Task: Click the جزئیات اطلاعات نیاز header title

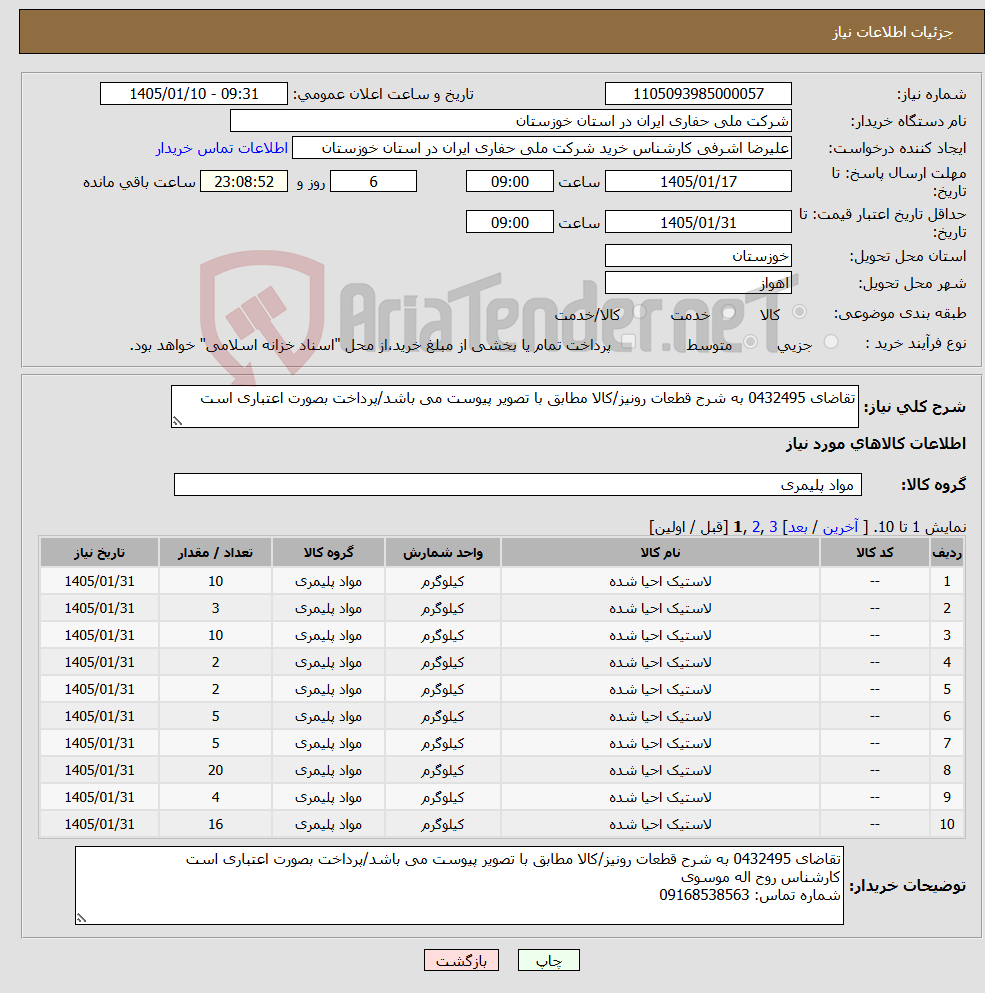Action: [893, 32]
